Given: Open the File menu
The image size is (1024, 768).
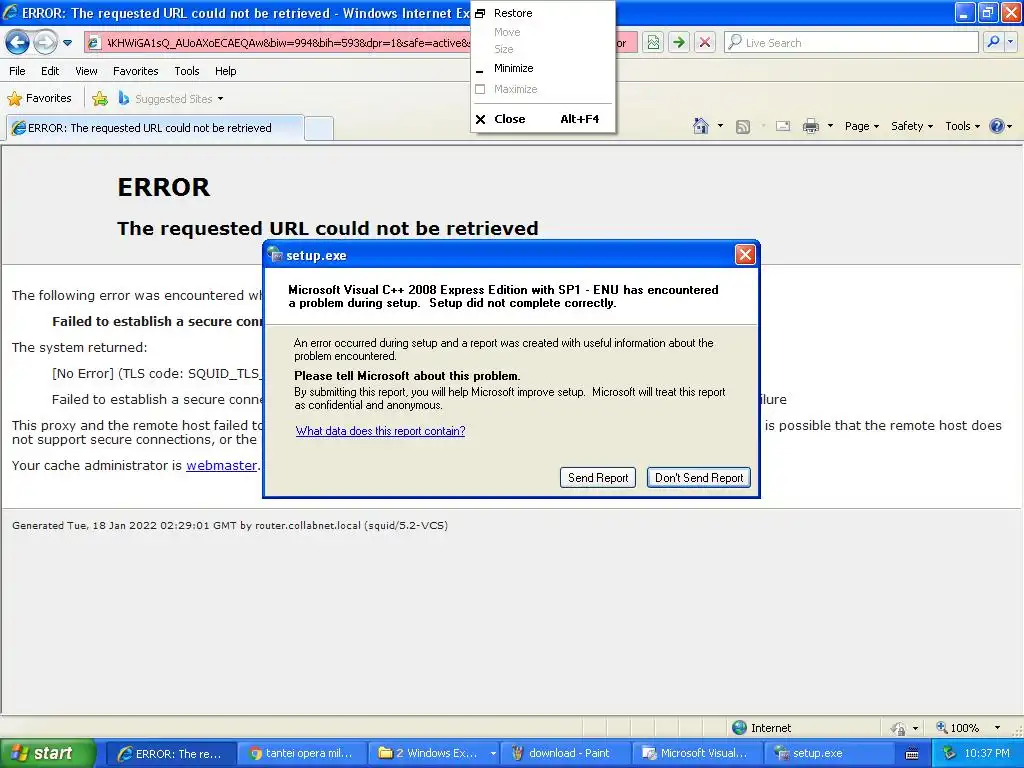Looking at the screenshot, I should click(x=17, y=71).
